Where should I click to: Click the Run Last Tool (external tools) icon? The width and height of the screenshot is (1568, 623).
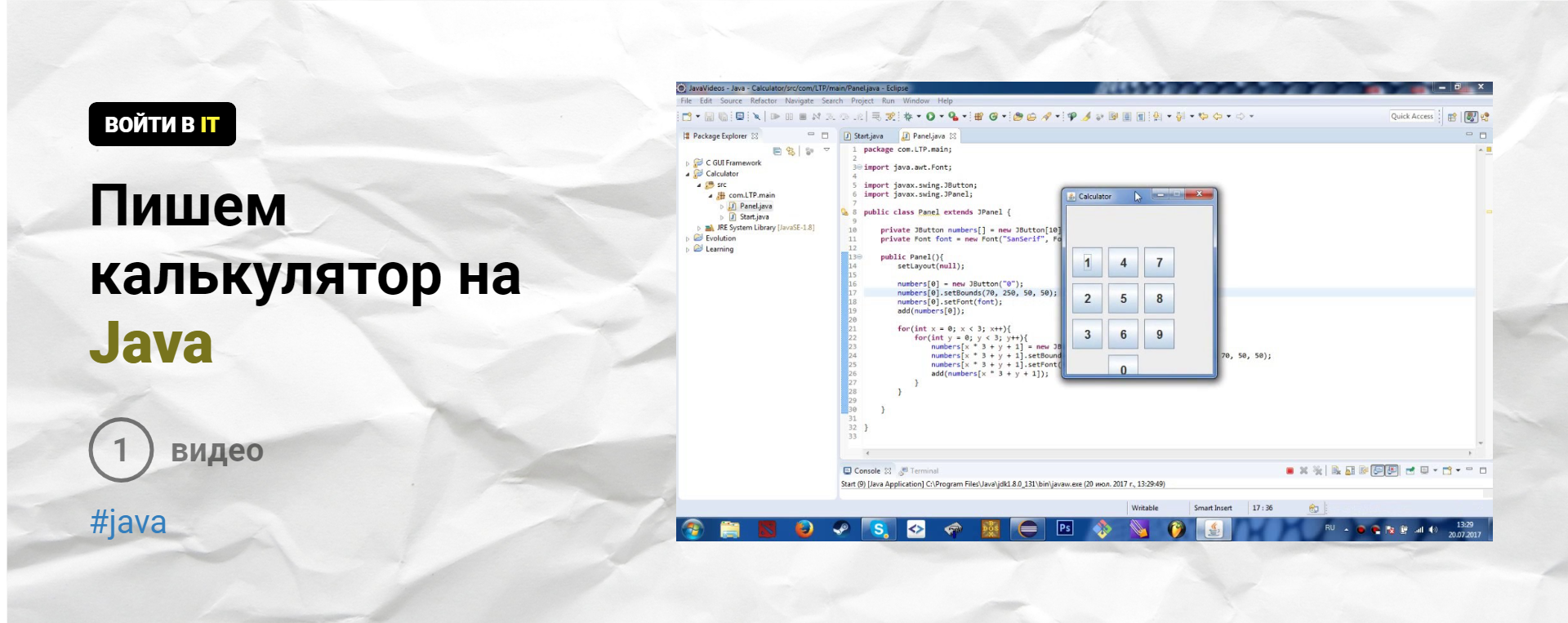[x=953, y=117]
